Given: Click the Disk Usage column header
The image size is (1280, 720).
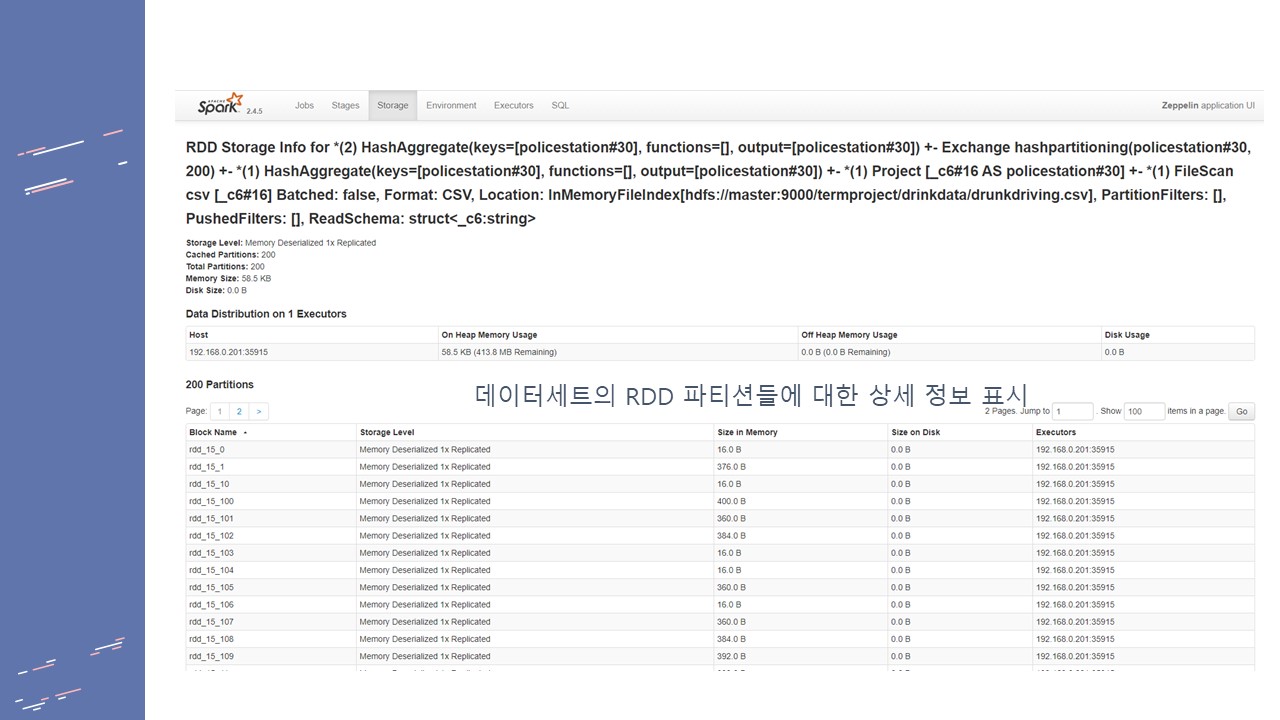Looking at the screenshot, I should pyautogui.click(x=1127, y=335).
